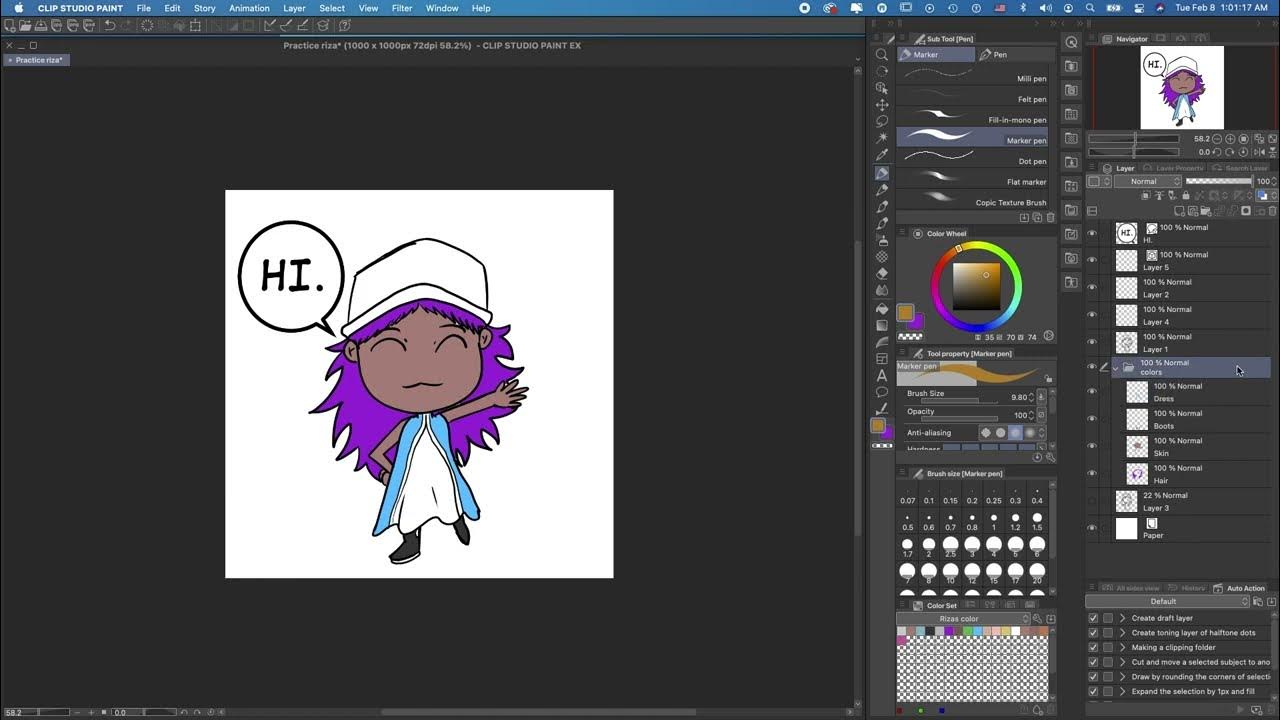Select the Zoom magnifier tool
This screenshot has width=1280, height=720.
[x=881, y=54]
